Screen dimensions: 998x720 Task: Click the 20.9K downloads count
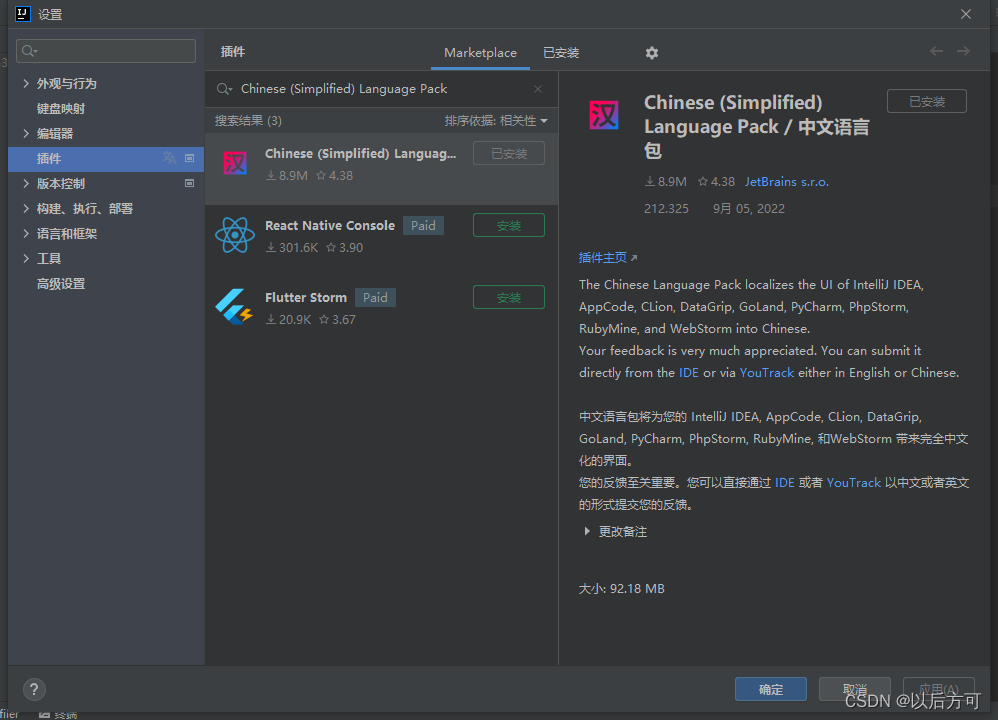coord(288,320)
